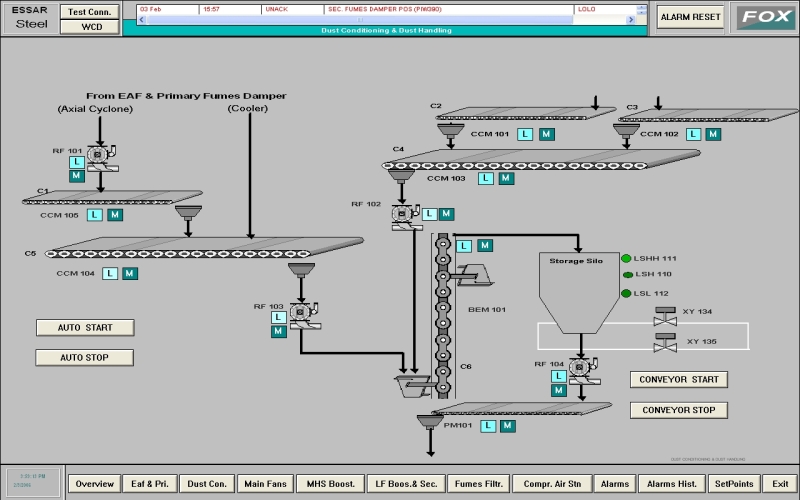Open the RF 103 rotary feeder symbol
Screen dimensions: 800x500
pos(305,315)
